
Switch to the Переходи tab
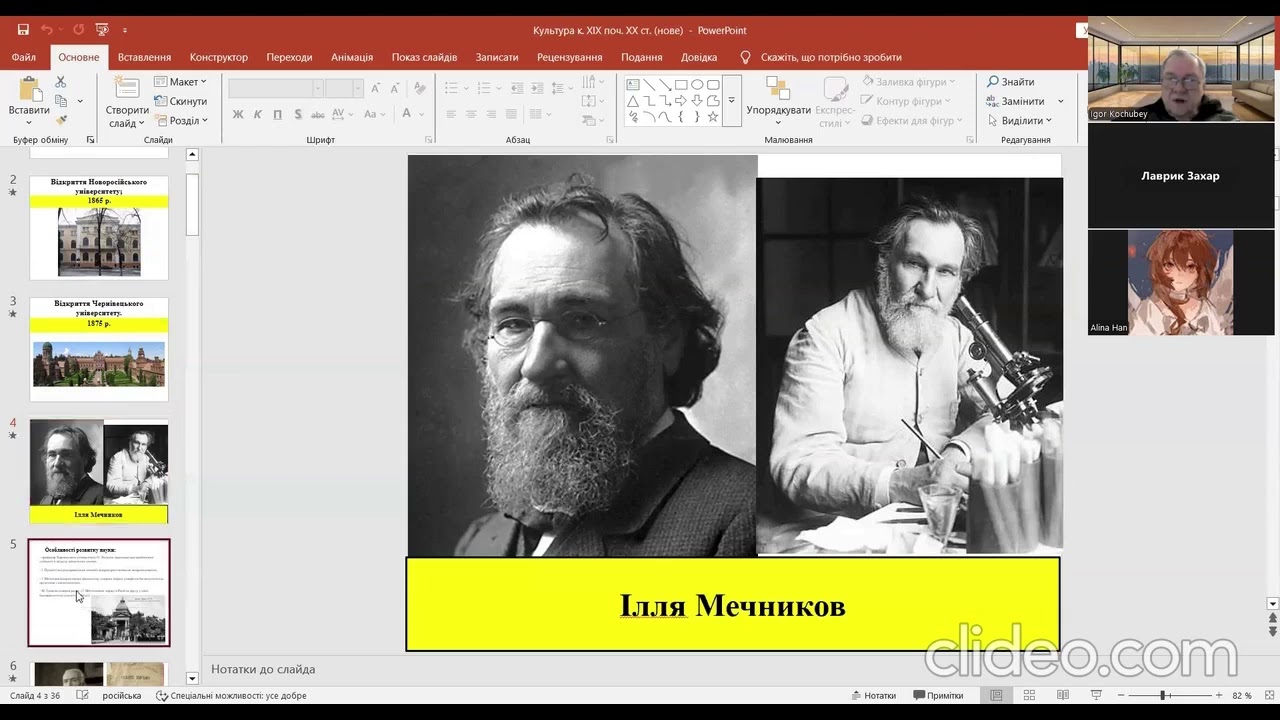coord(289,57)
